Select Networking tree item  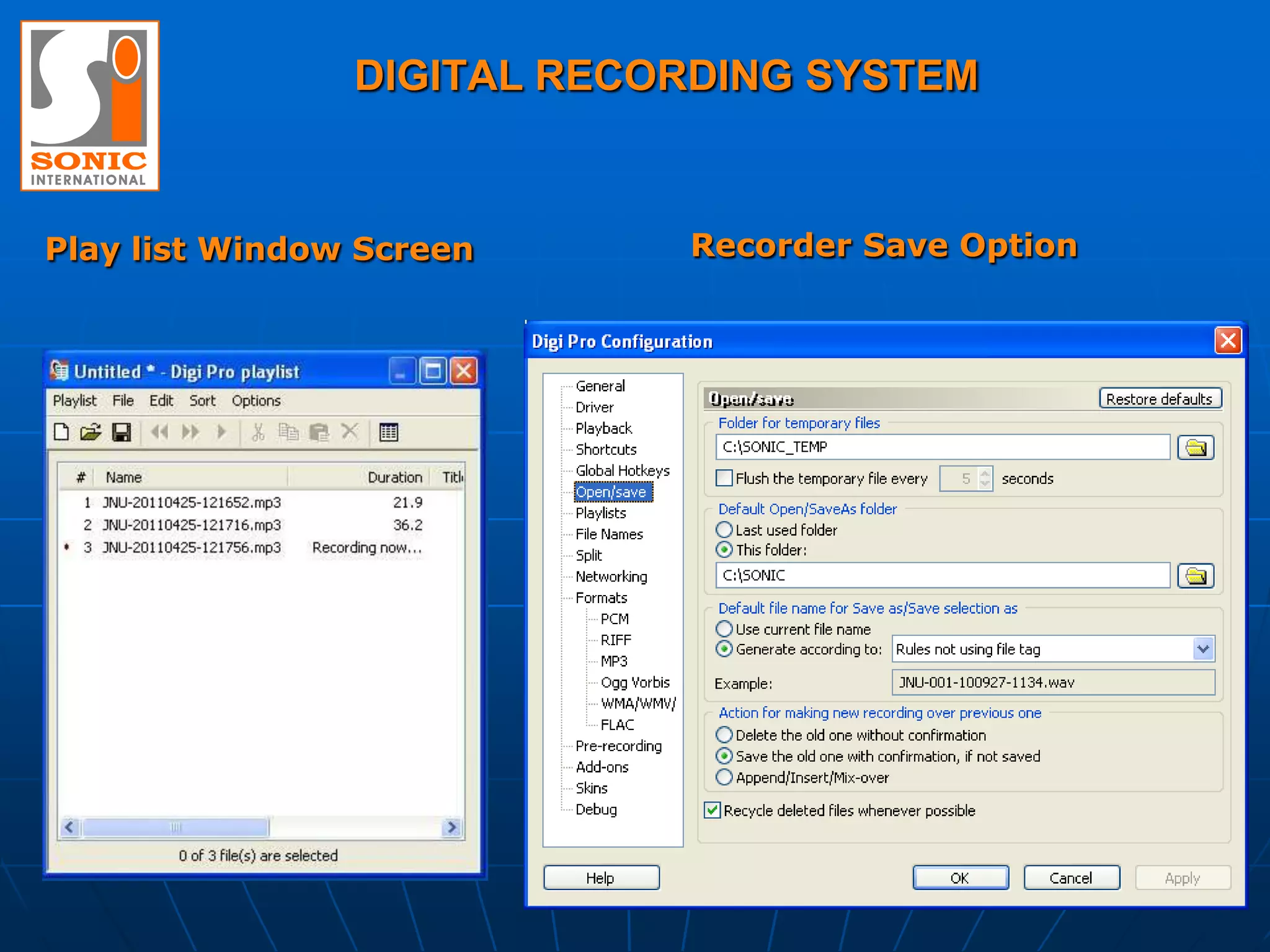tap(611, 576)
